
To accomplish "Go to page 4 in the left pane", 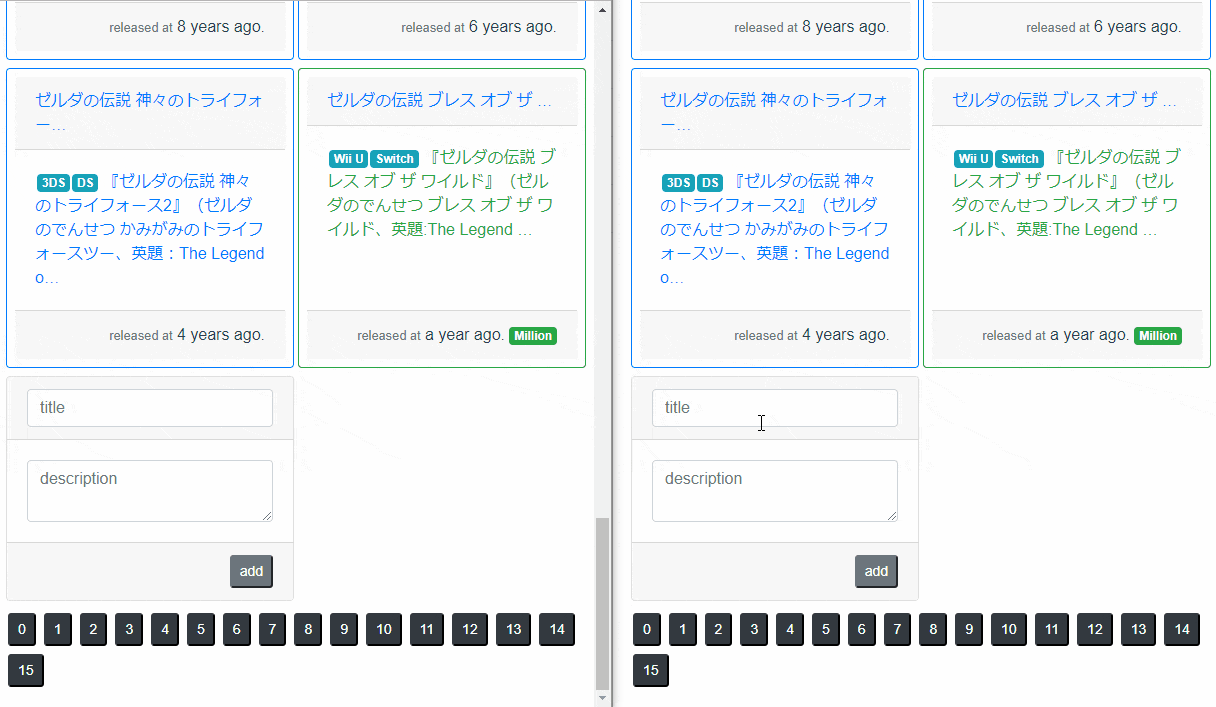I will click(165, 629).
